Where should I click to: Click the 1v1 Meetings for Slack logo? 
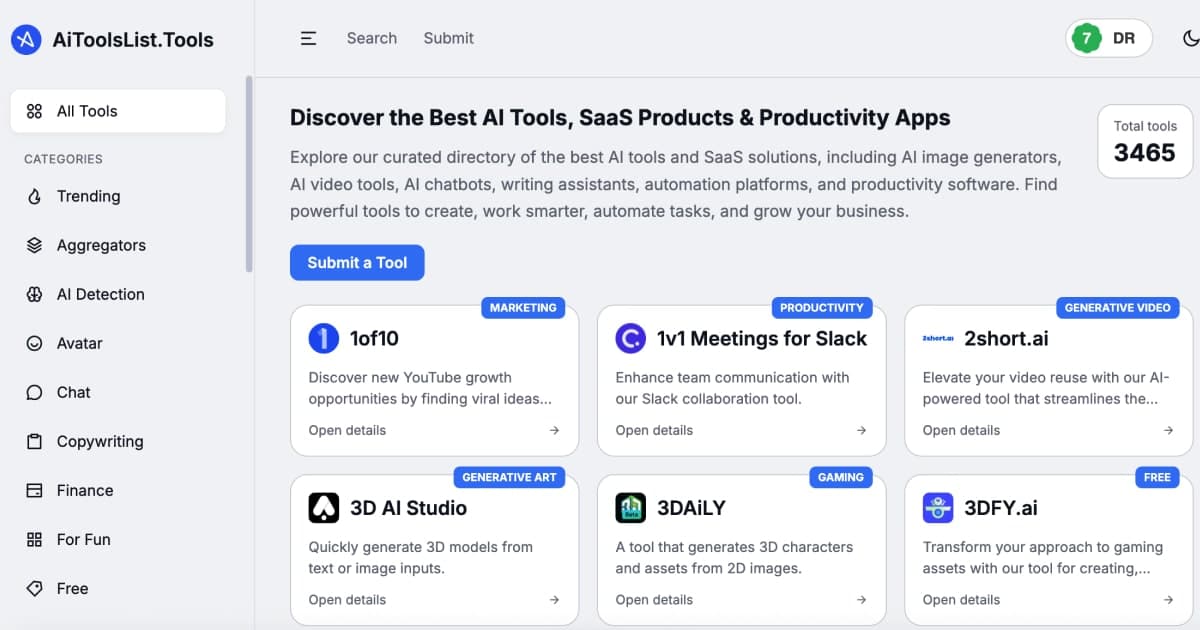[x=631, y=338]
